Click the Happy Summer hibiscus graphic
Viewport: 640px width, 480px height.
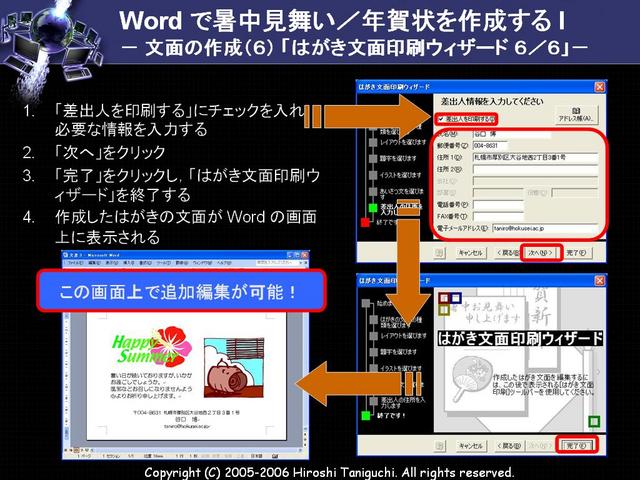153,347
